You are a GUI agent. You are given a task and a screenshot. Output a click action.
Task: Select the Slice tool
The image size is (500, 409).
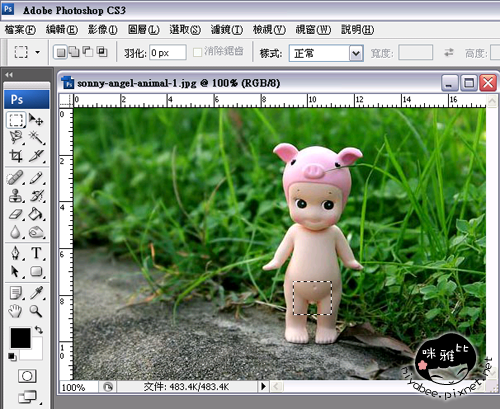click(36, 155)
